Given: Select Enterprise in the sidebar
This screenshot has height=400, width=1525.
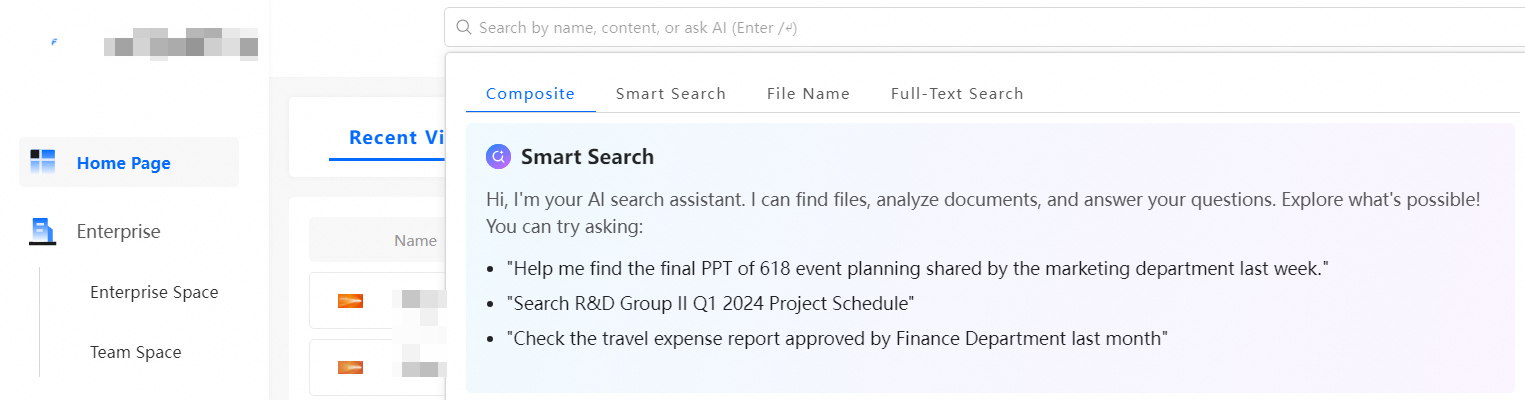Looking at the screenshot, I should pos(118,232).
